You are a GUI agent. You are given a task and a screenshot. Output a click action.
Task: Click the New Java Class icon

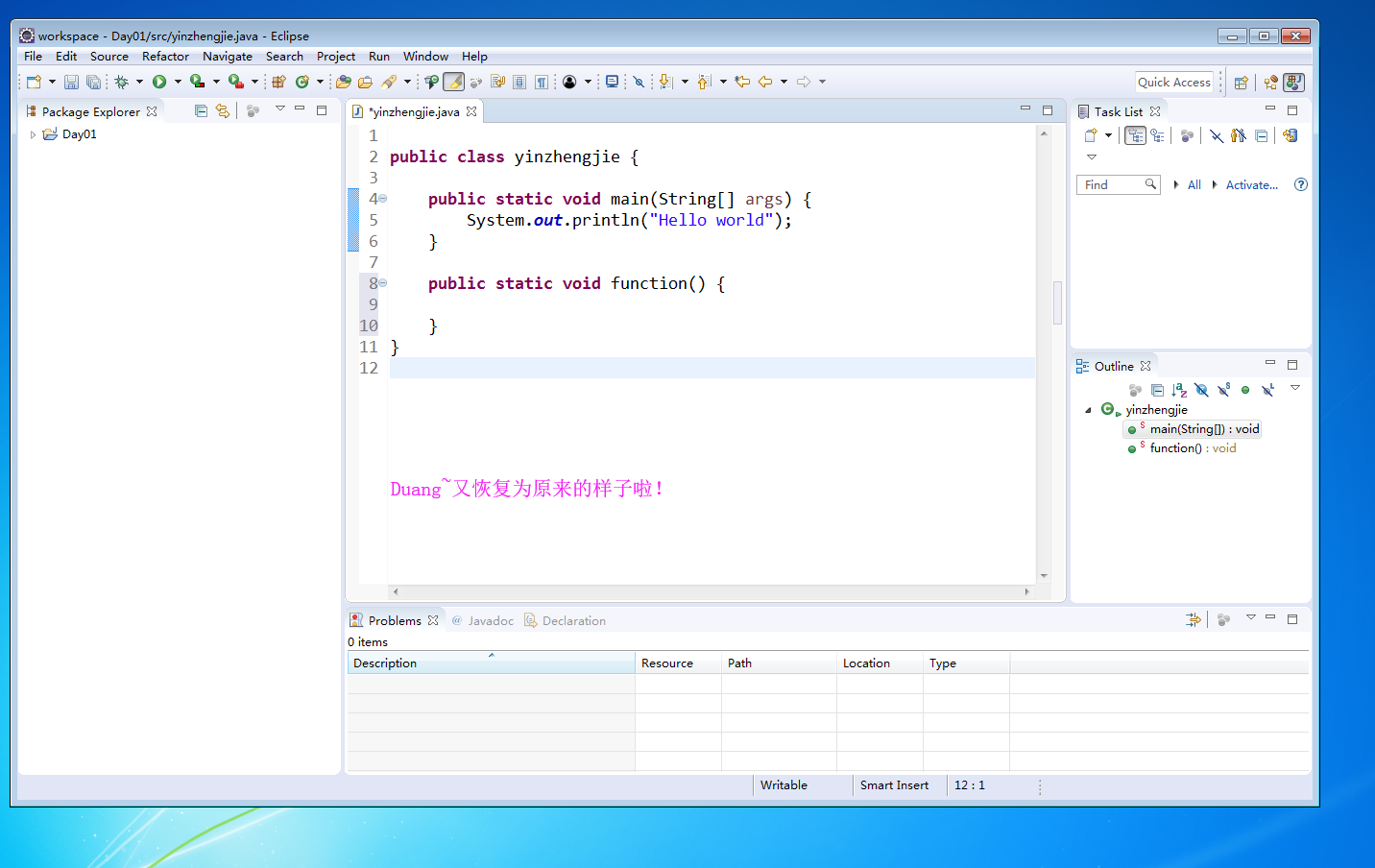click(x=302, y=82)
